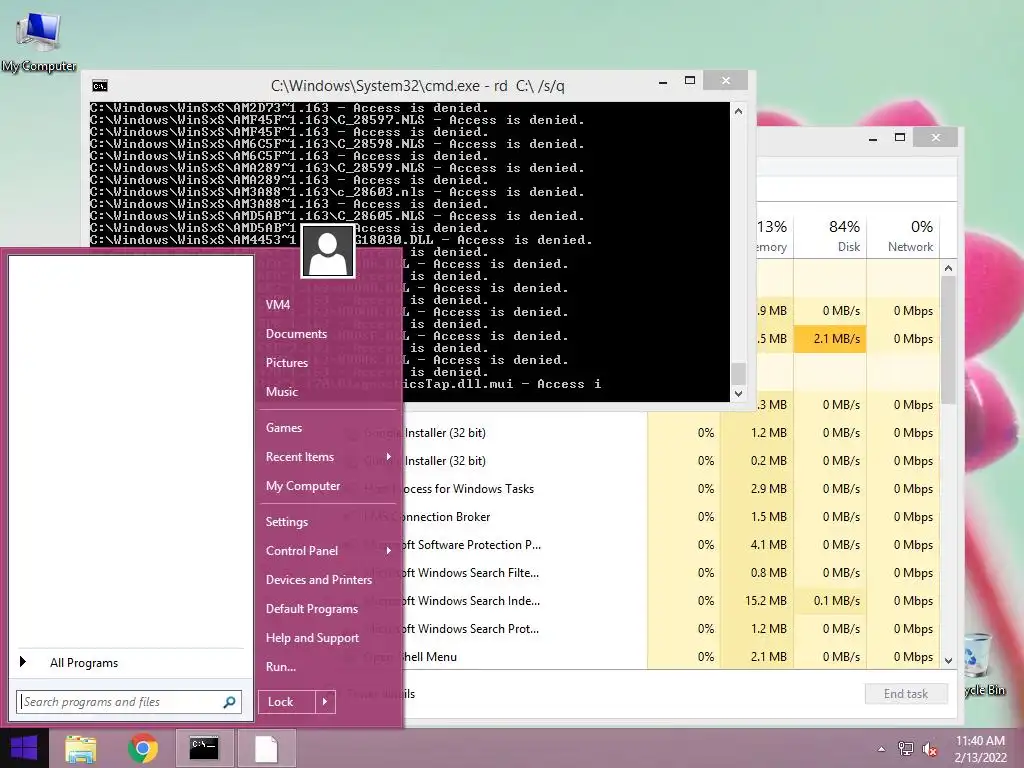Viewport: 1024px width, 768px height.
Task: Open Run... from the Start menu
Action: tap(281, 667)
